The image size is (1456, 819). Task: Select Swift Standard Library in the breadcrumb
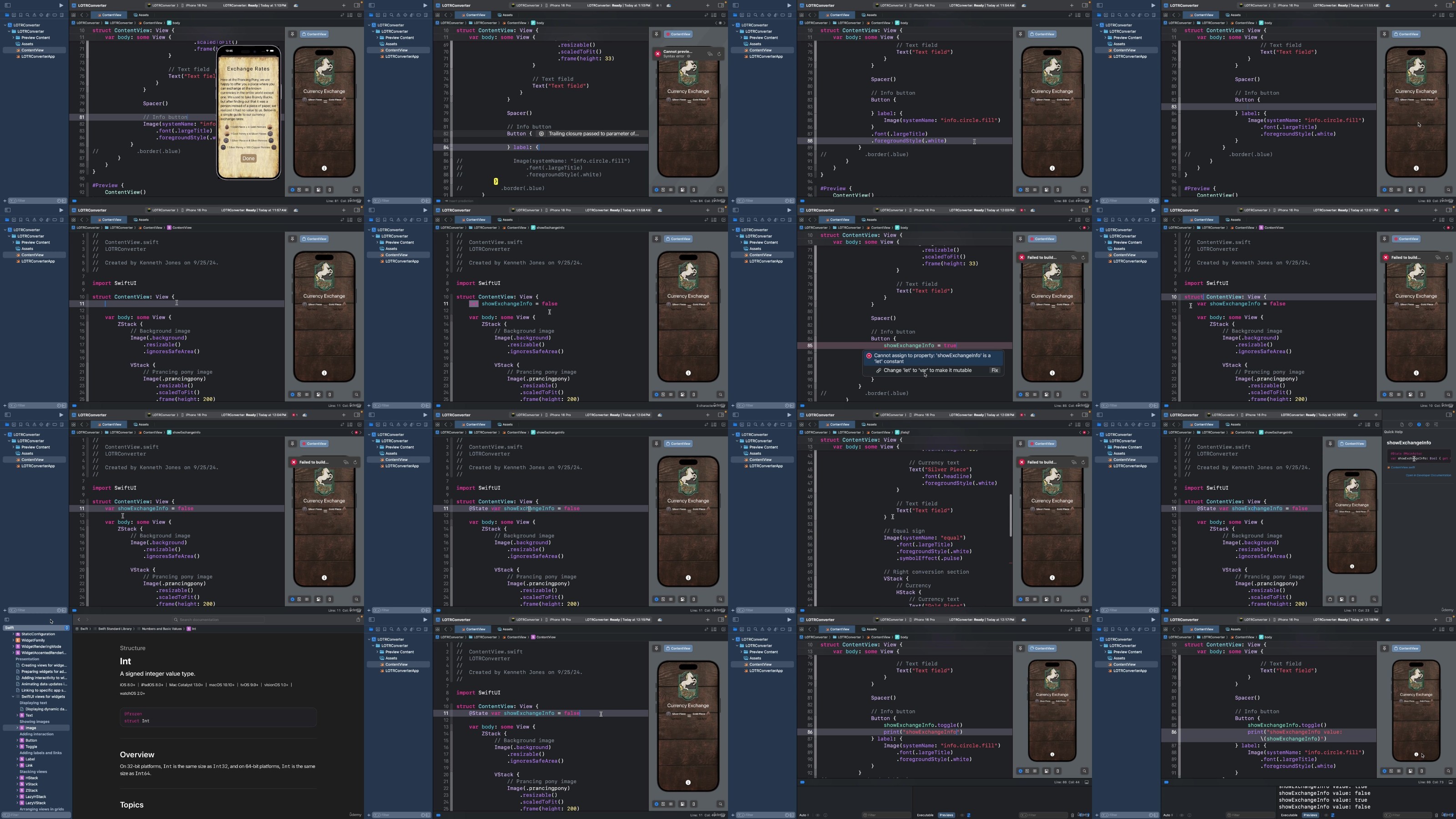point(115,628)
